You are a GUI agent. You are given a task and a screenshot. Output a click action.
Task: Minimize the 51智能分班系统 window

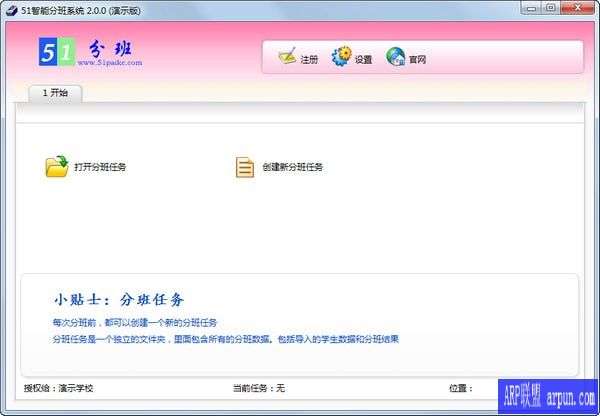click(531, 8)
